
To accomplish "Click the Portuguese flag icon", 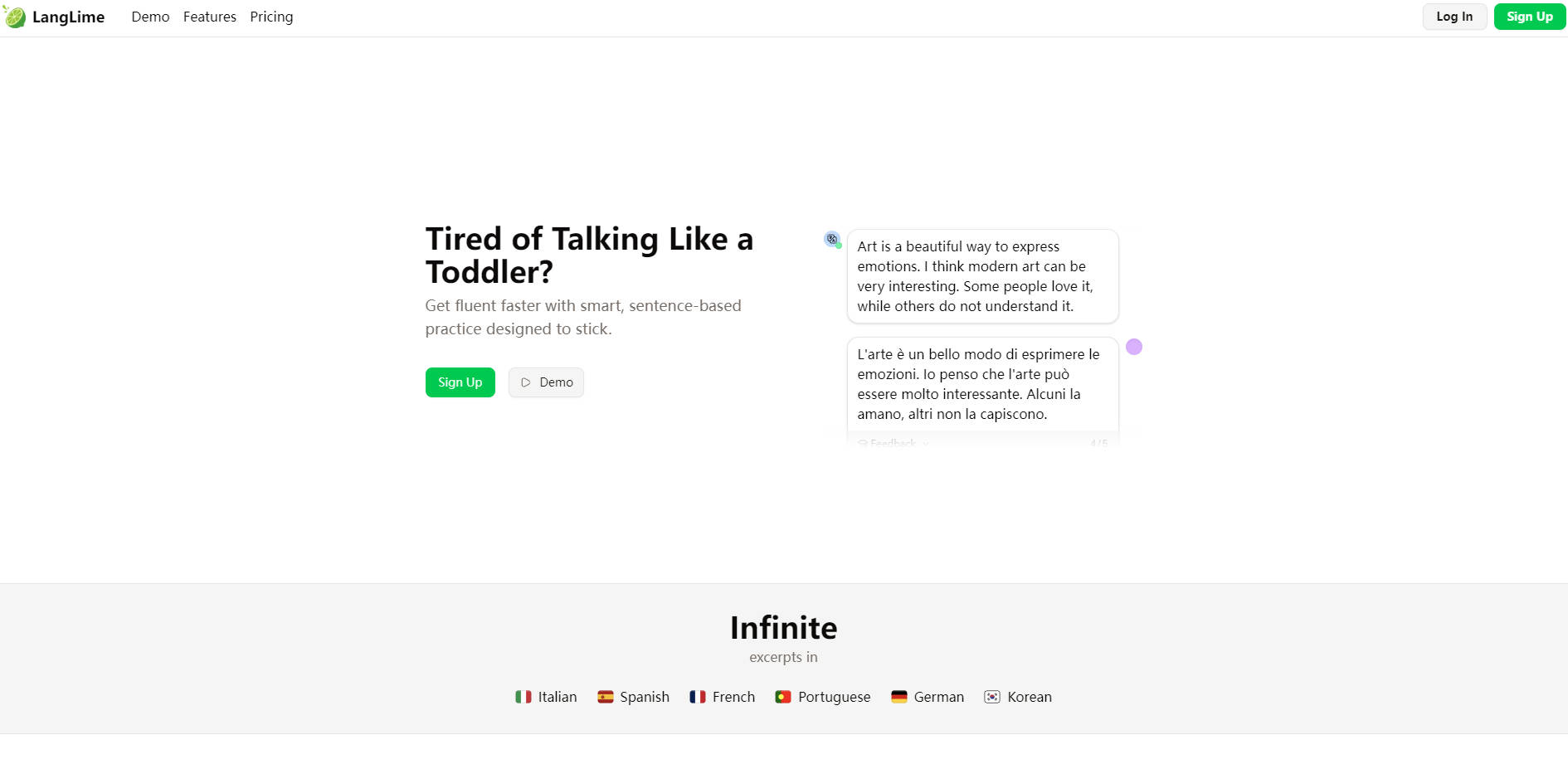I will [783, 697].
